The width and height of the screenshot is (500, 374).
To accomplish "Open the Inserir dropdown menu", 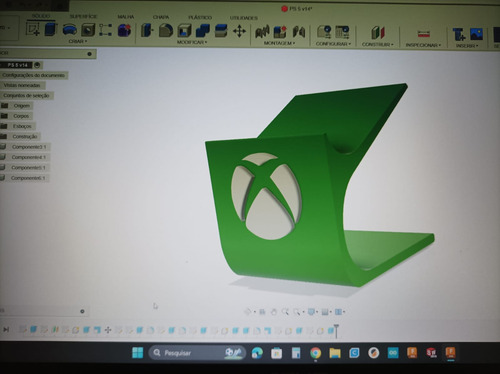I will [x=467, y=46].
